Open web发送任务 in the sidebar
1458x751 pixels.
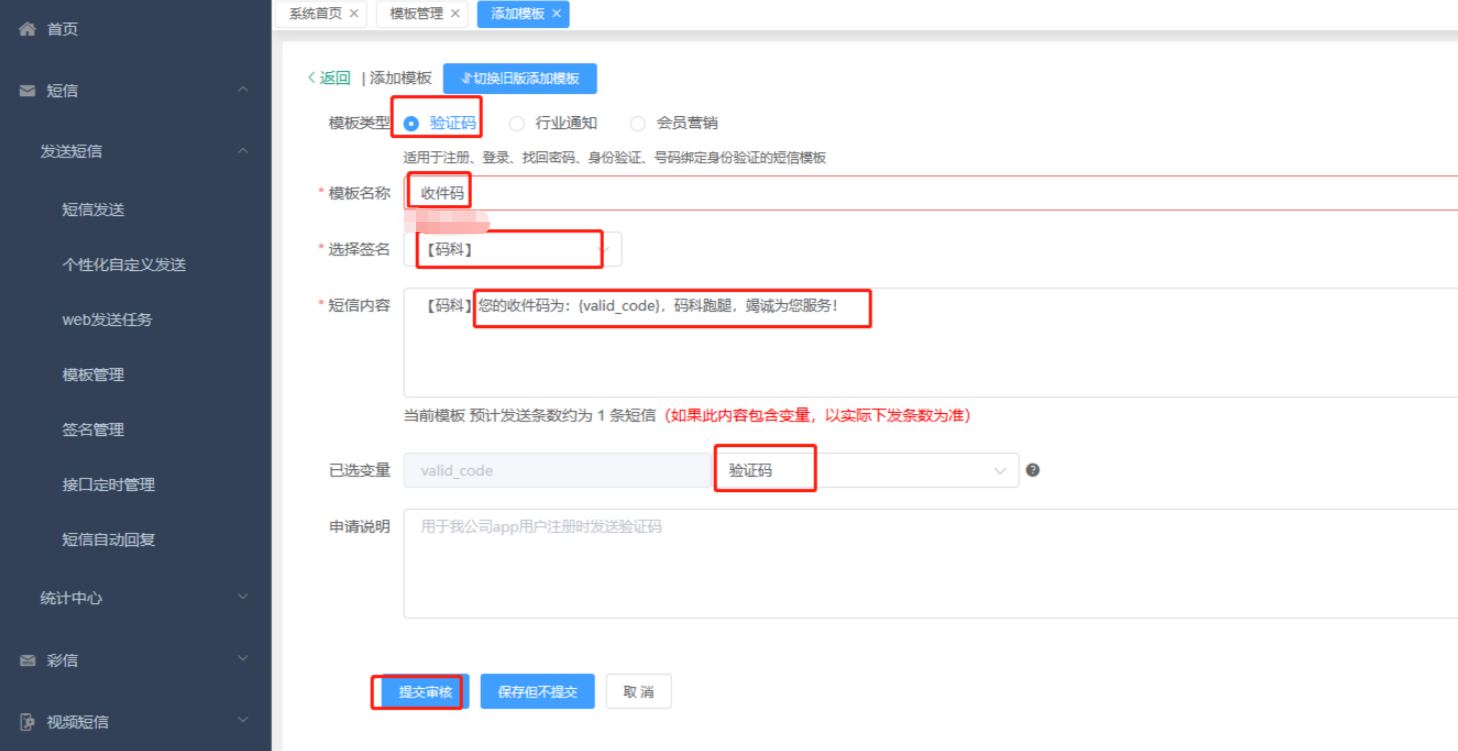pos(107,320)
